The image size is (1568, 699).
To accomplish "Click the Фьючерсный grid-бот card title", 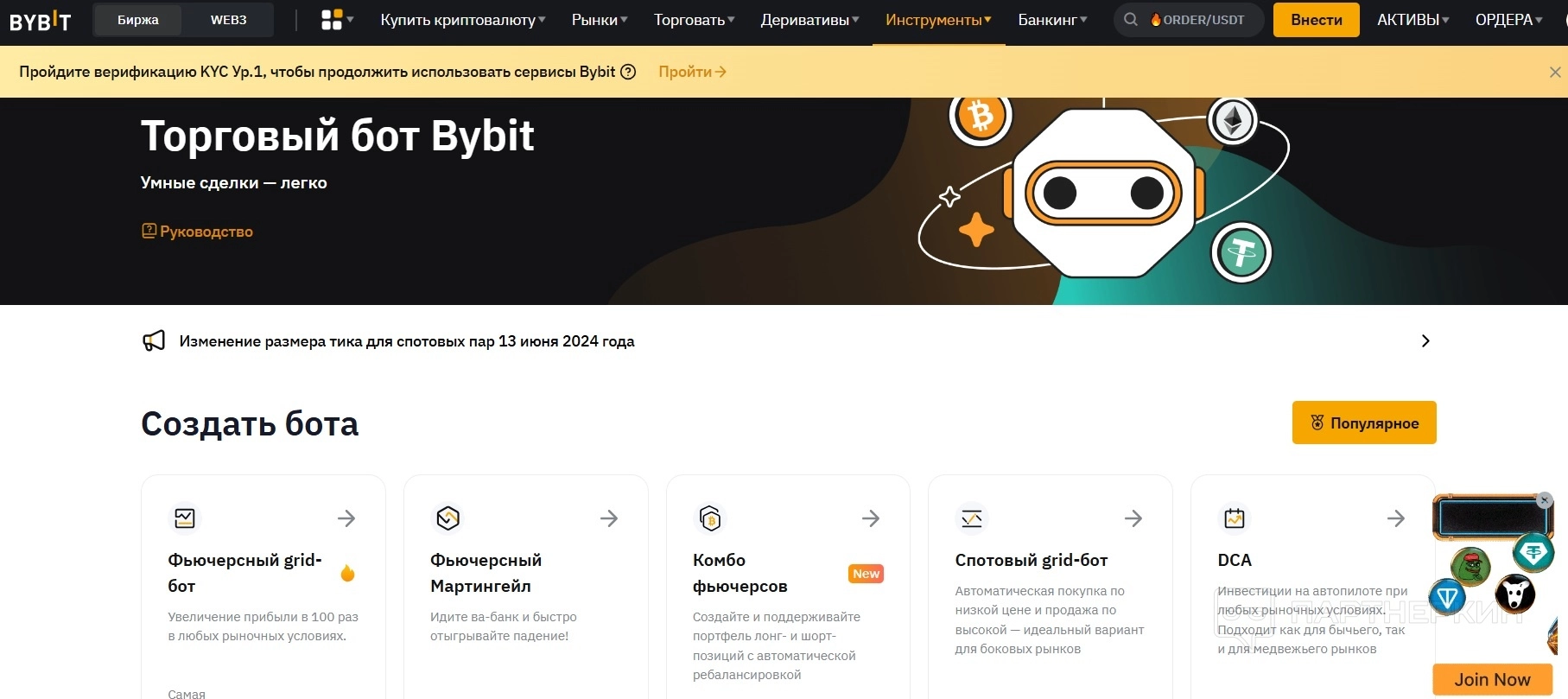I will [245, 573].
